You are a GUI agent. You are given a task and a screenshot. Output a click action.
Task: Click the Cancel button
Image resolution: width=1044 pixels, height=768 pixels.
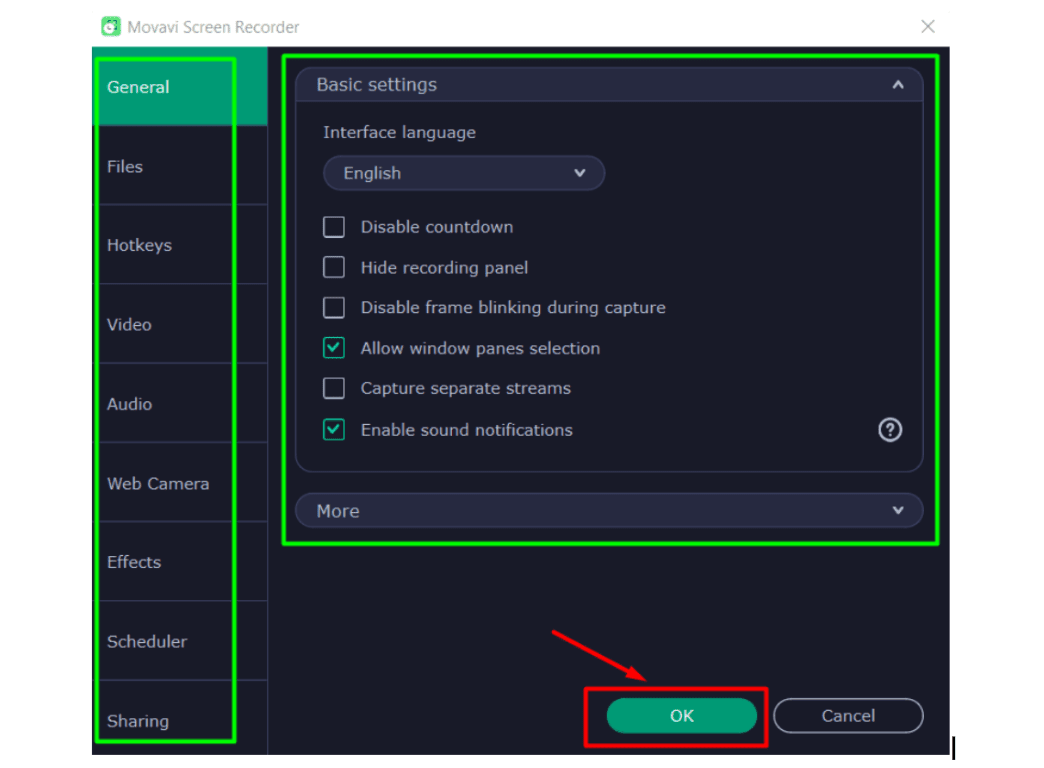[848, 716]
